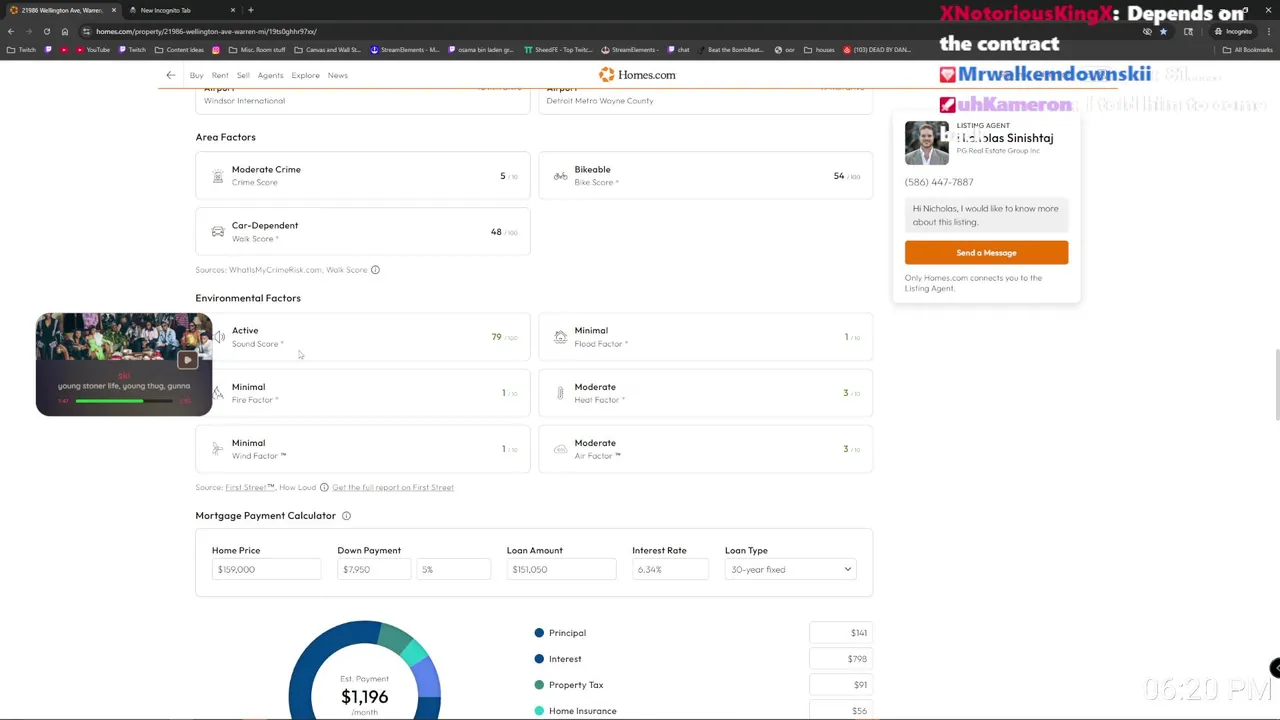Open Chrome three-dot menu
The width and height of the screenshot is (1280, 720).
pos(1269,31)
